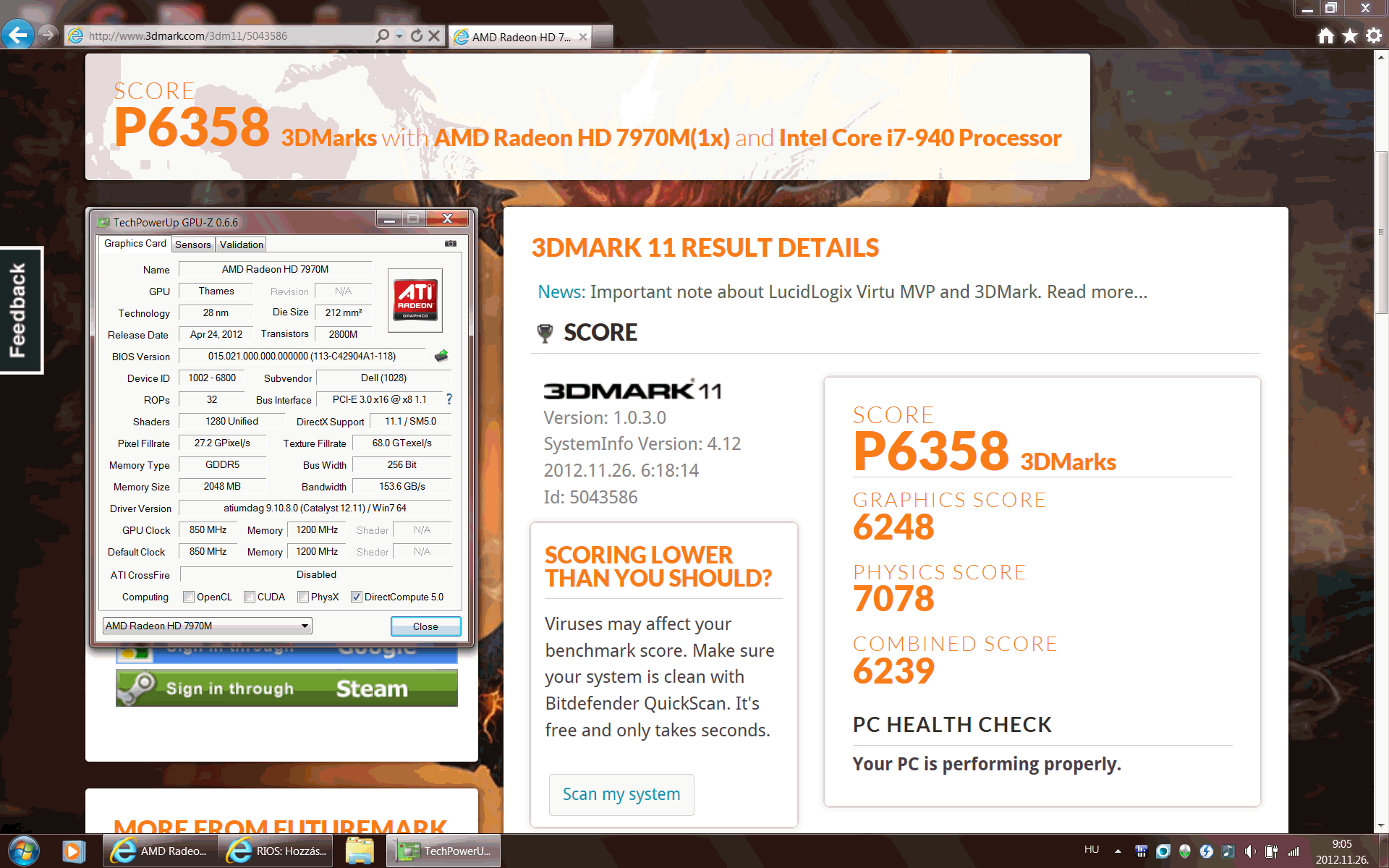Open the AMD Radeon HD 7970M GPU dropdown
1389x868 pixels.
(x=208, y=626)
